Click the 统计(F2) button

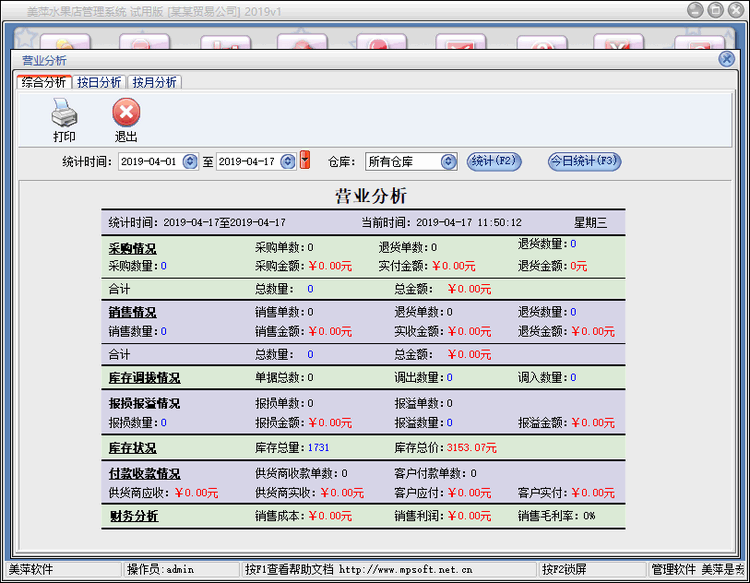[x=494, y=161]
